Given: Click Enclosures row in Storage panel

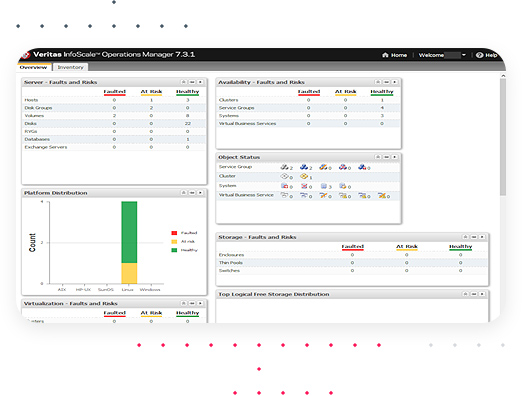Looking at the screenshot, I should click(352, 255).
